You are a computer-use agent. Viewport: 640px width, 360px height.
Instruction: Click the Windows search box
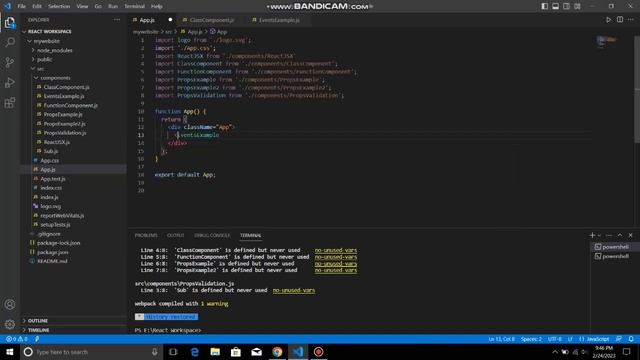tap(91, 352)
